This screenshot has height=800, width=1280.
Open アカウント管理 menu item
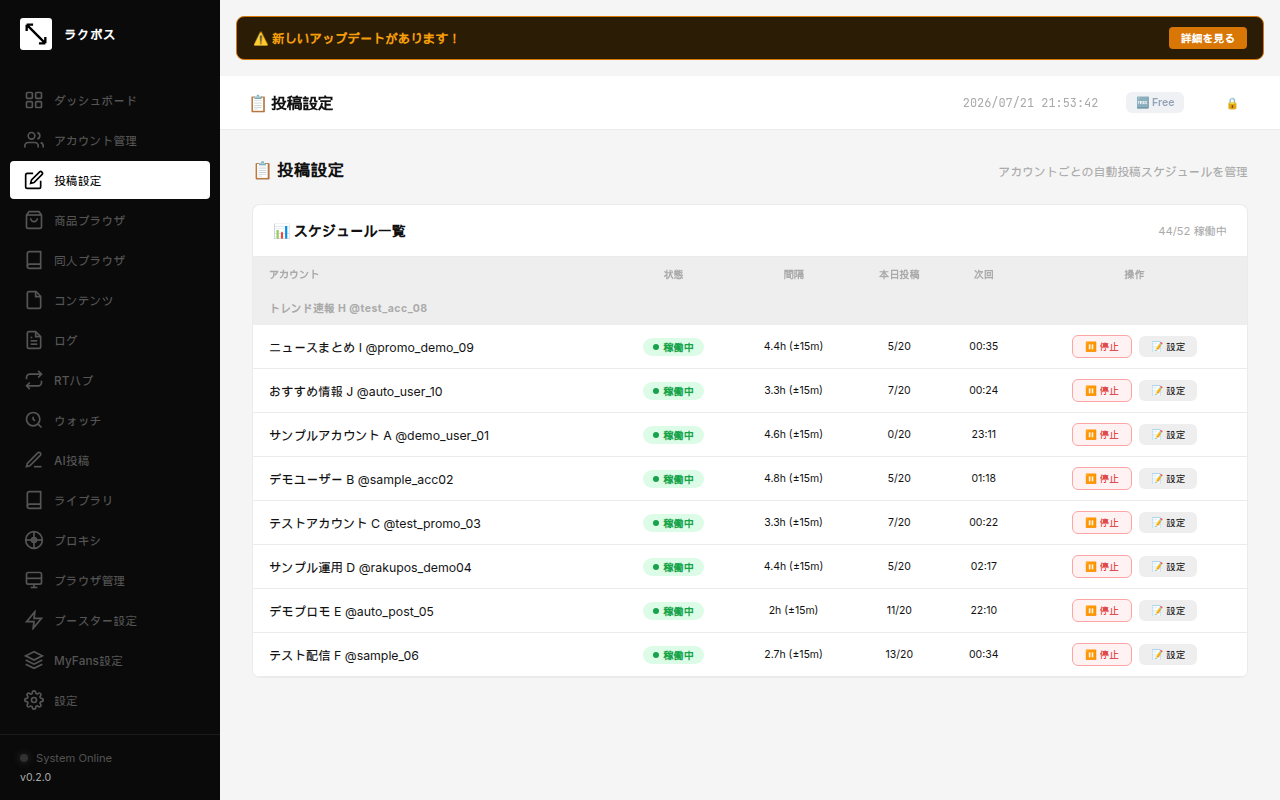(x=110, y=140)
